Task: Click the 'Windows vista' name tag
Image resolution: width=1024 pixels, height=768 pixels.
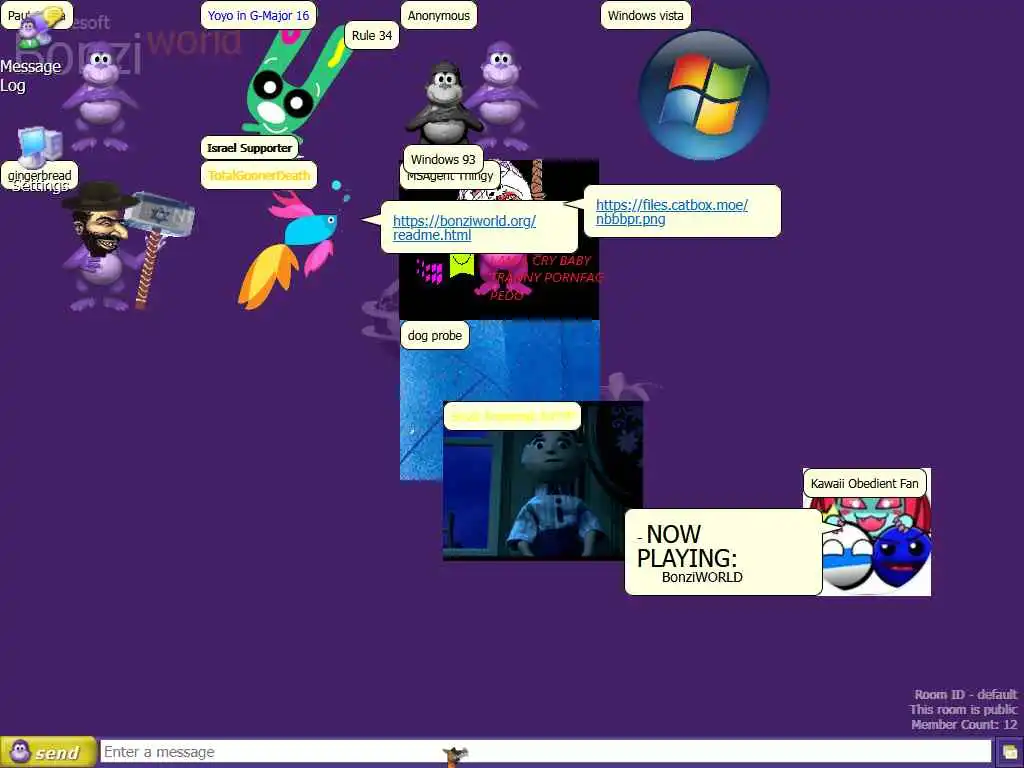Action: (x=645, y=16)
